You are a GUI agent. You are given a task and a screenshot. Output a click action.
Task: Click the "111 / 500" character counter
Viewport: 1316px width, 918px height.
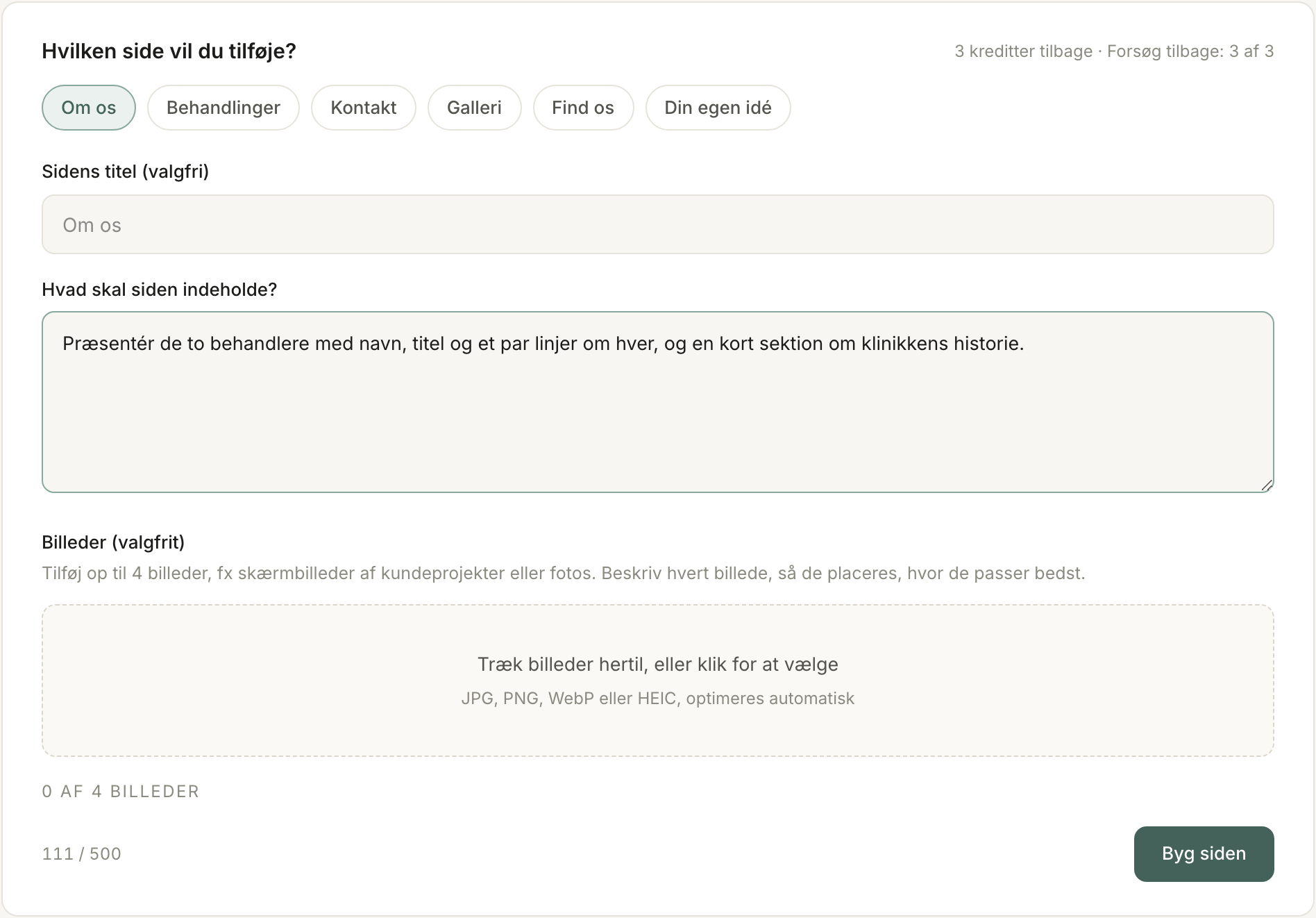(82, 854)
